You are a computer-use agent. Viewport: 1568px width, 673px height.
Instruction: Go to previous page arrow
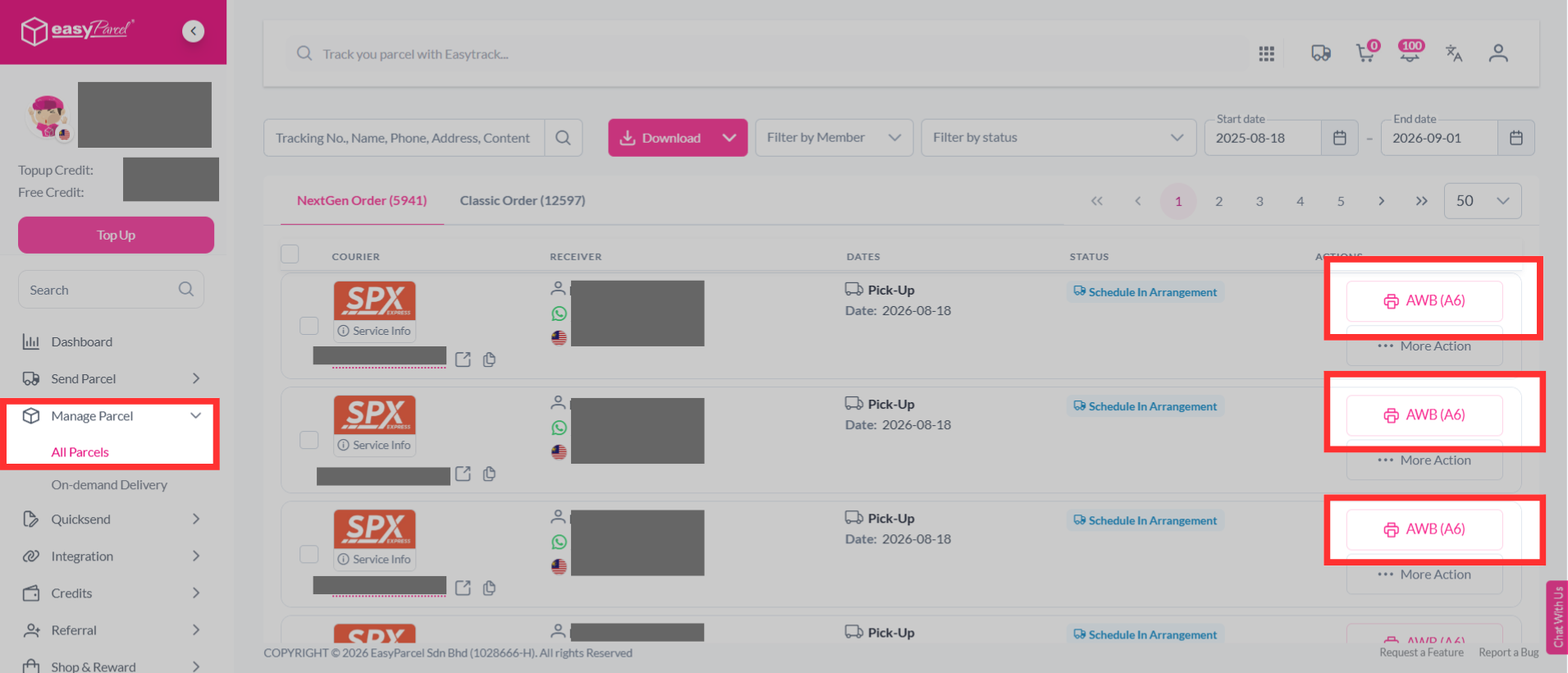(1137, 201)
